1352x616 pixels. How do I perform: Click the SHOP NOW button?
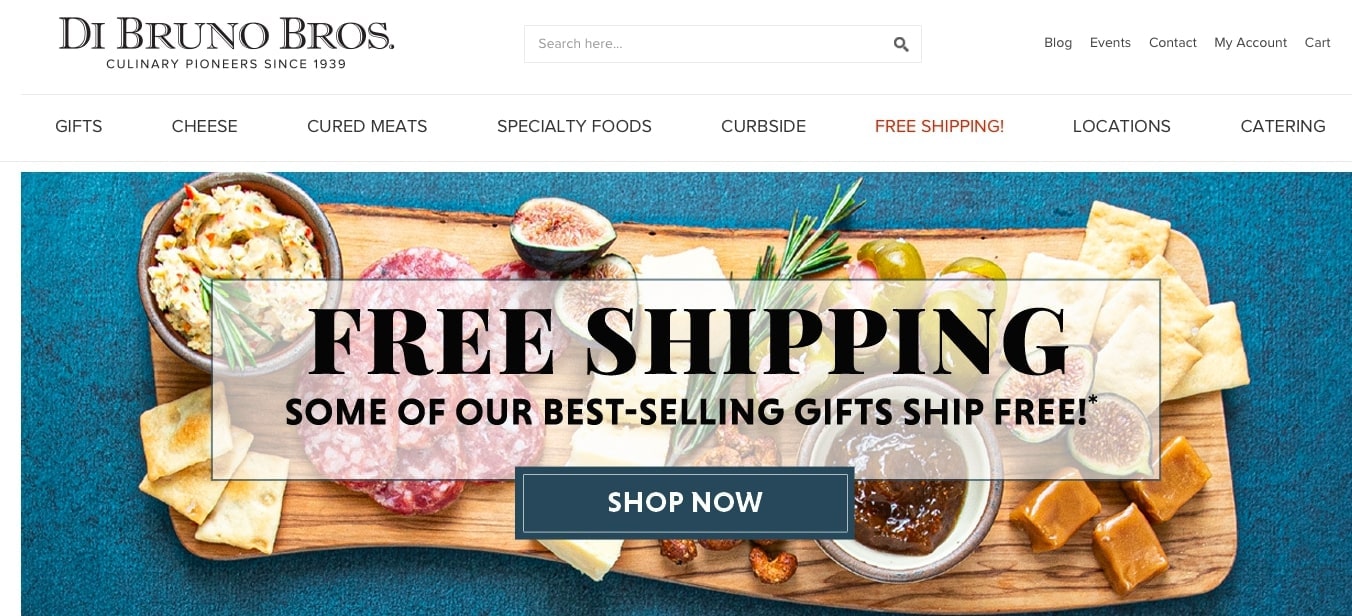pyautogui.click(x=685, y=503)
